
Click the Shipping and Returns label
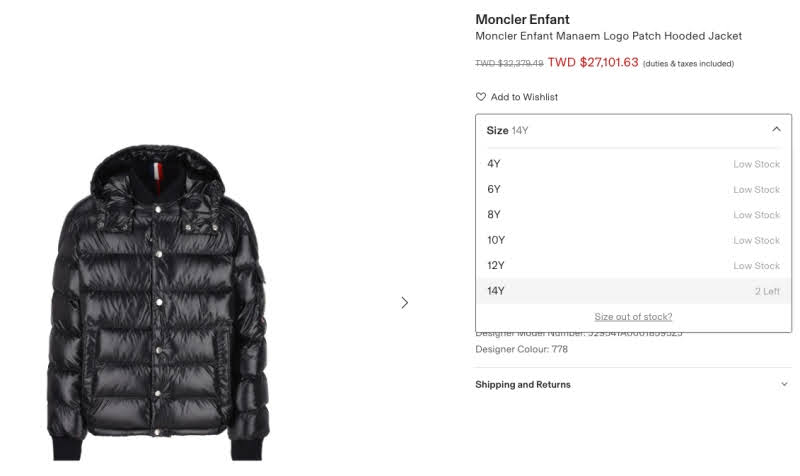[x=522, y=385]
